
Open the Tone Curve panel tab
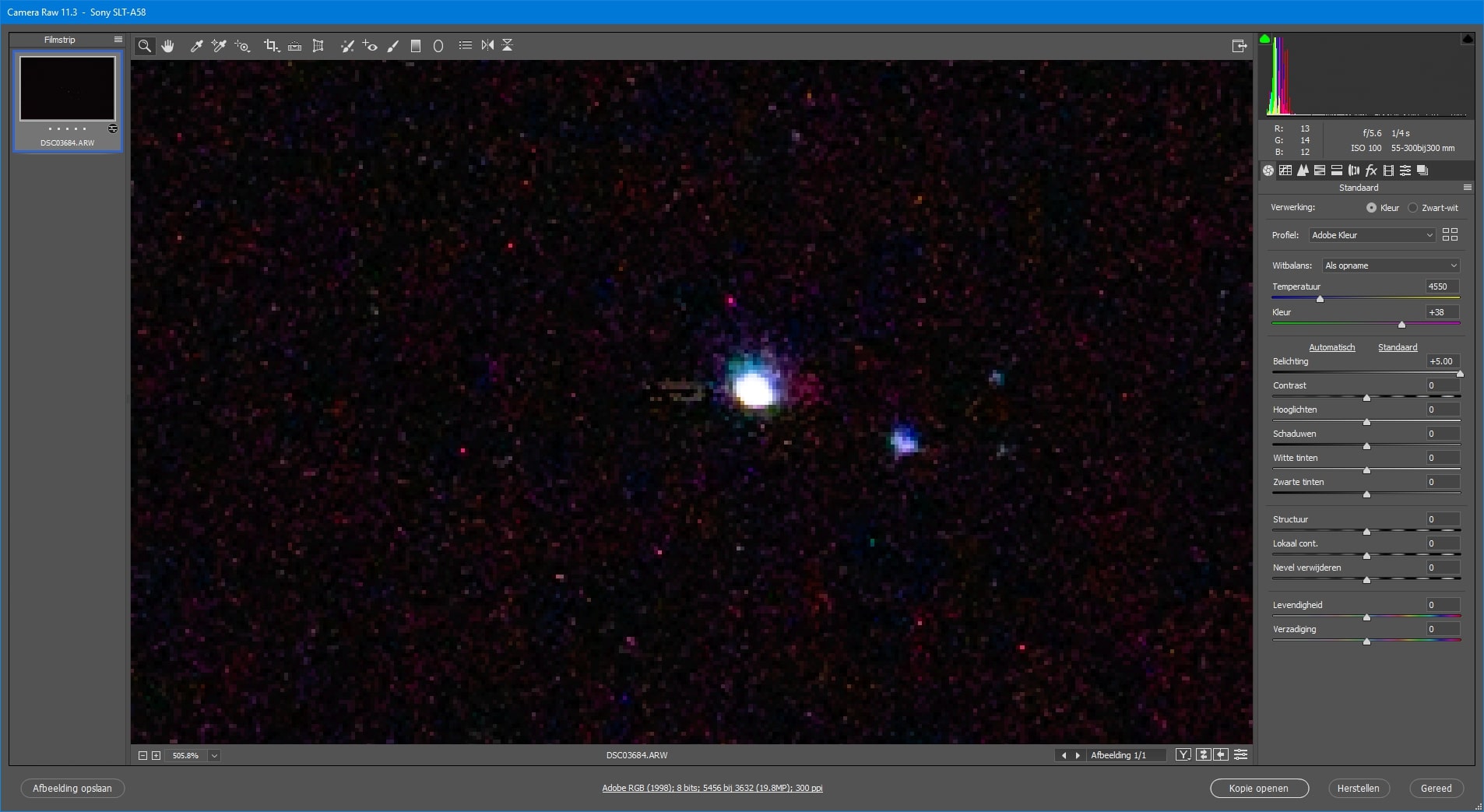pyautogui.click(x=1285, y=170)
